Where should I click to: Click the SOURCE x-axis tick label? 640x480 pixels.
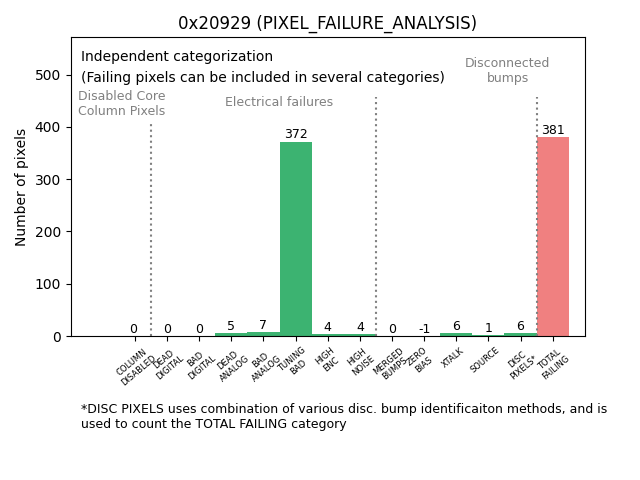[485, 360]
